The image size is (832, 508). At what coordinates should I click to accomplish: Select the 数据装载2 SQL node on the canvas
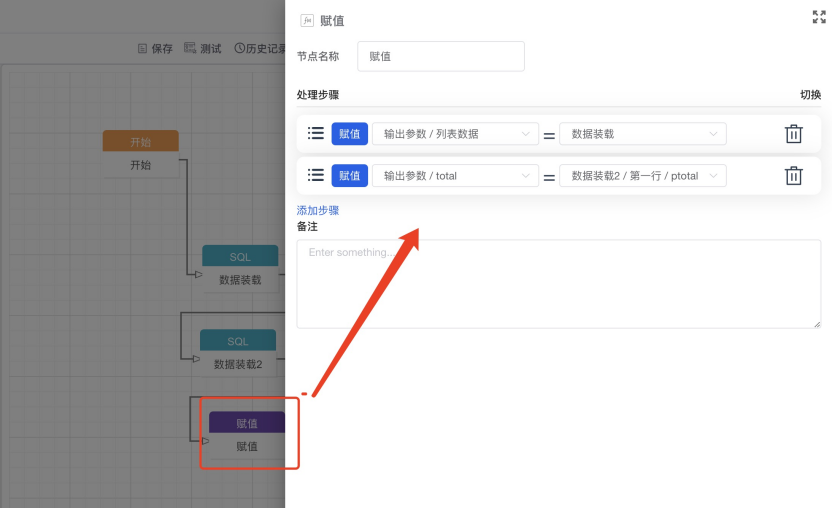click(238, 353)
